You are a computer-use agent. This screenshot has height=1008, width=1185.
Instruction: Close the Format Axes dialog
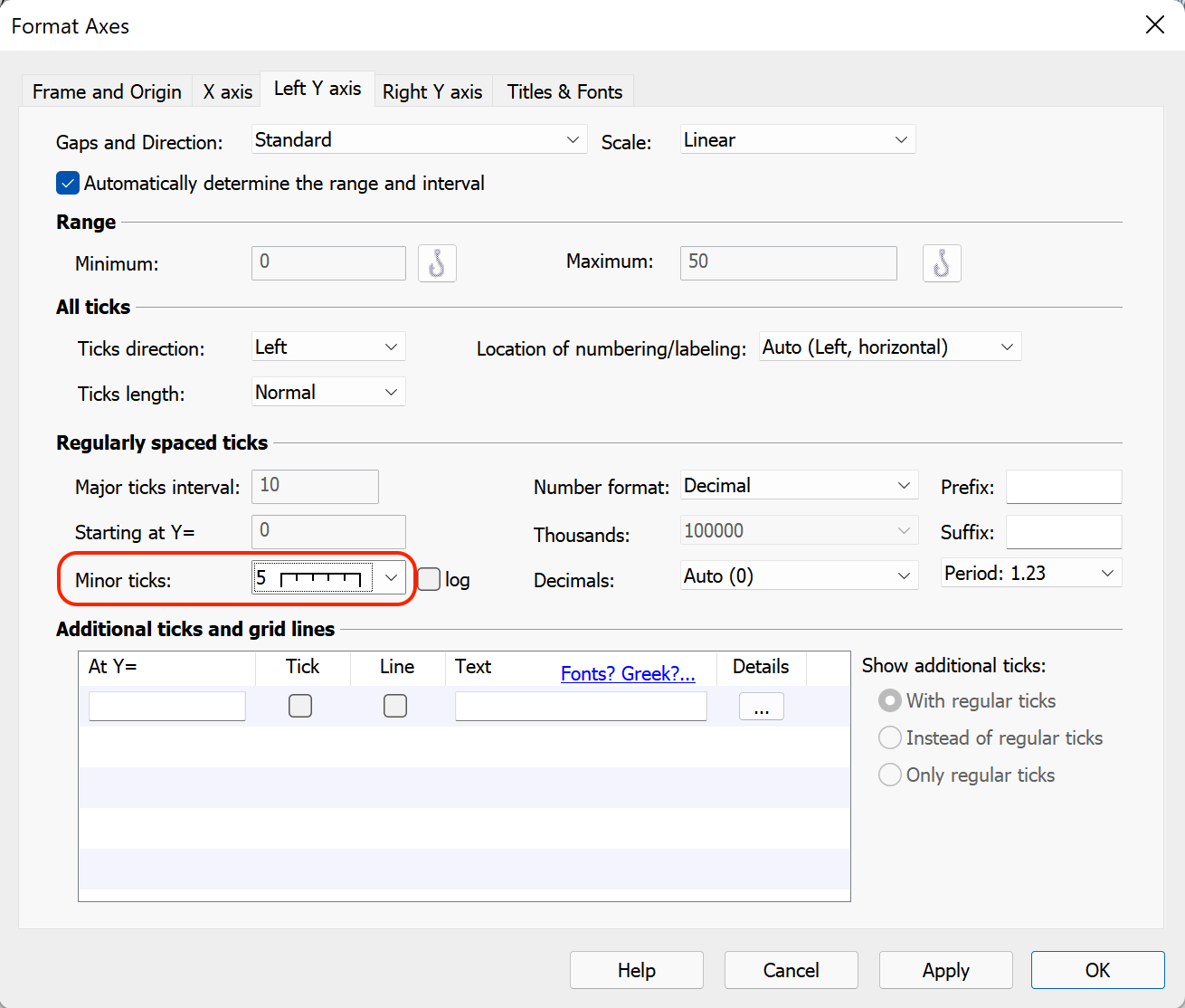1154,25
